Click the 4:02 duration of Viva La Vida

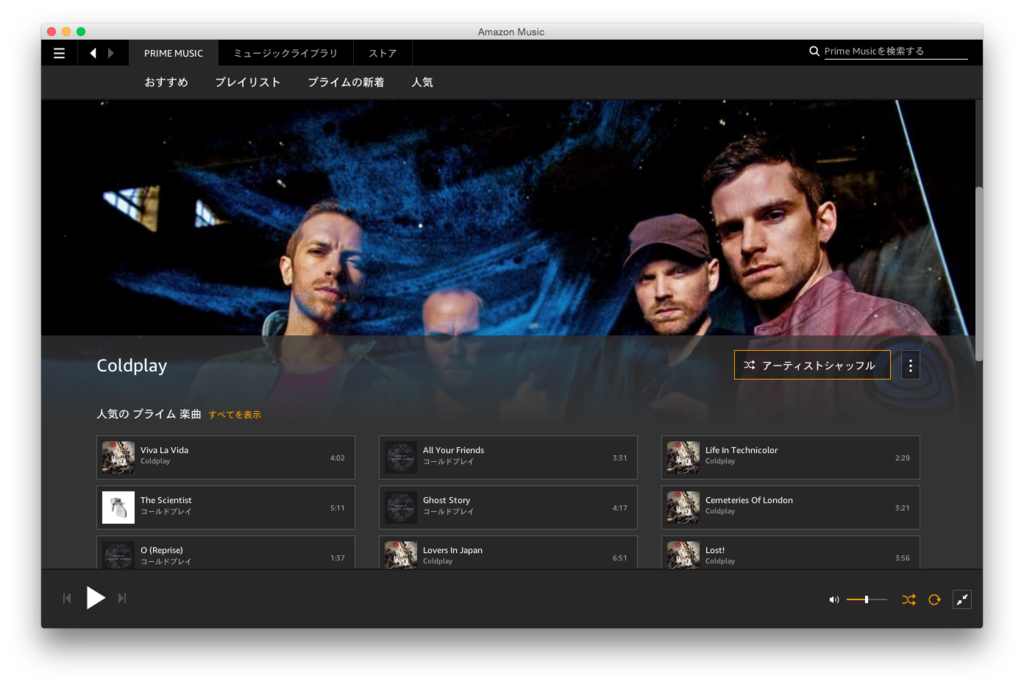337,458
